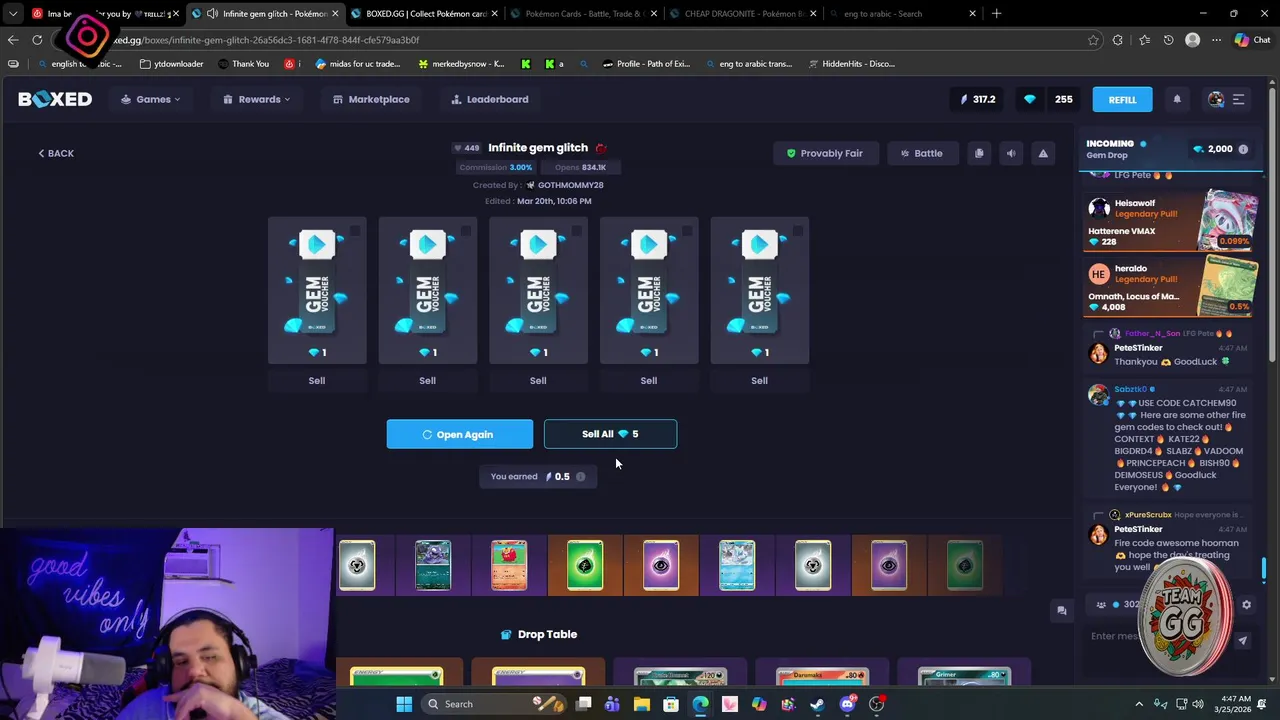
Task: Sell the fifth Gem Voucher
Action: pyautogui.click(x=759, y=380)
